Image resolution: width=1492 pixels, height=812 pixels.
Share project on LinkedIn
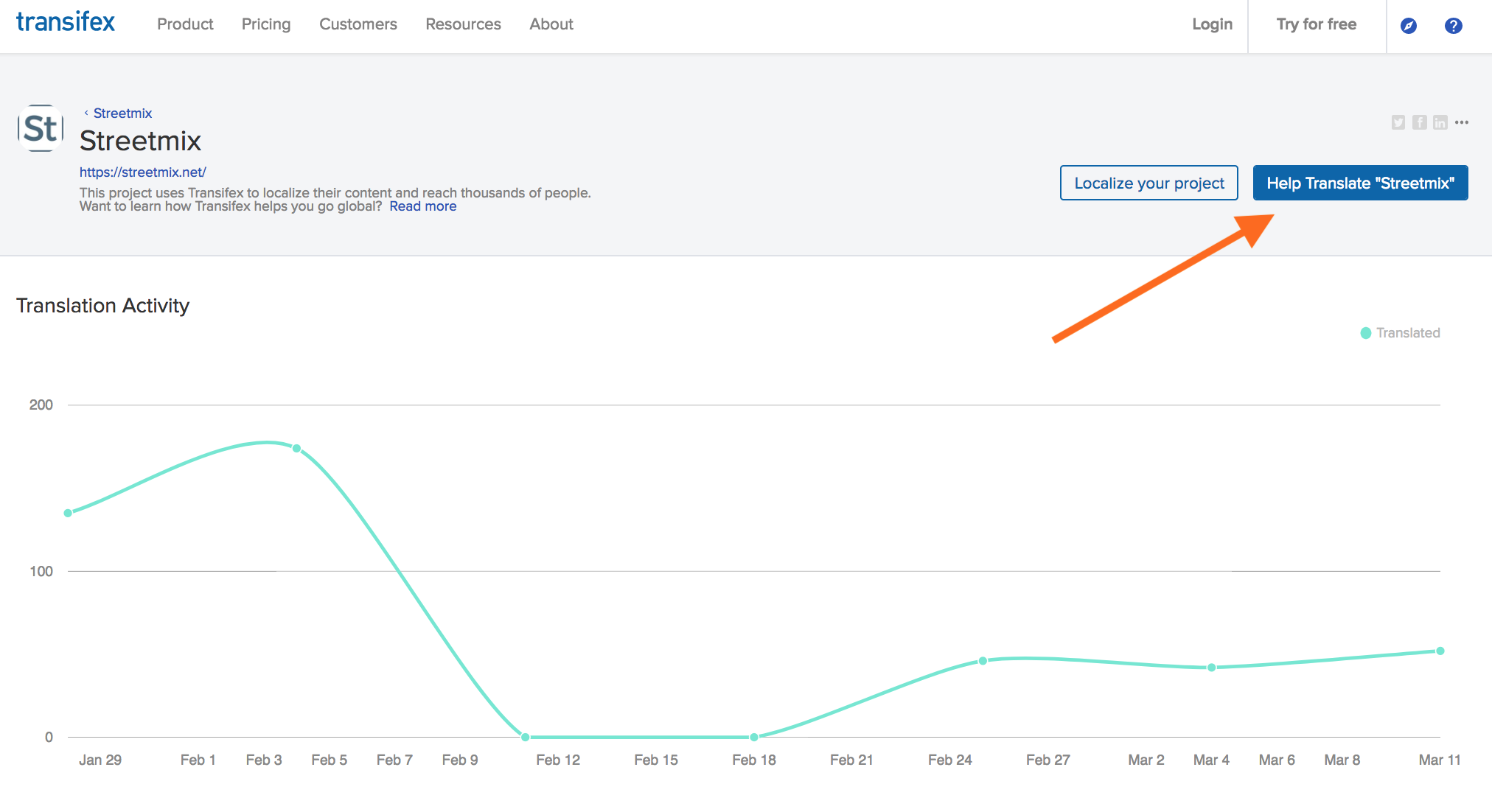(1440, 122)
